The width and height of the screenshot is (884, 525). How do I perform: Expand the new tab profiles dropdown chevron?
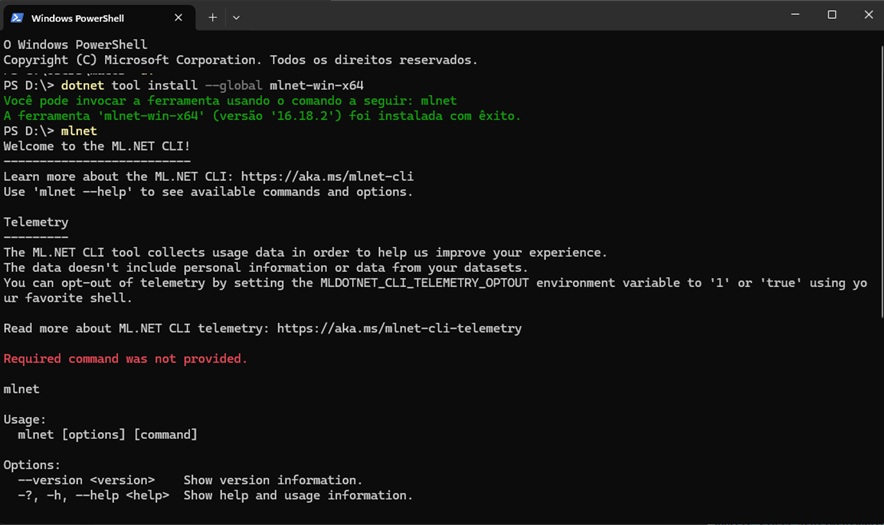[x=236, y=17]
